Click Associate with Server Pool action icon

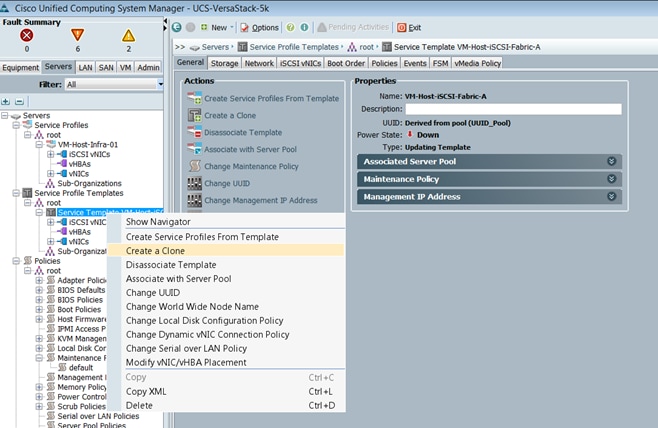194,149
